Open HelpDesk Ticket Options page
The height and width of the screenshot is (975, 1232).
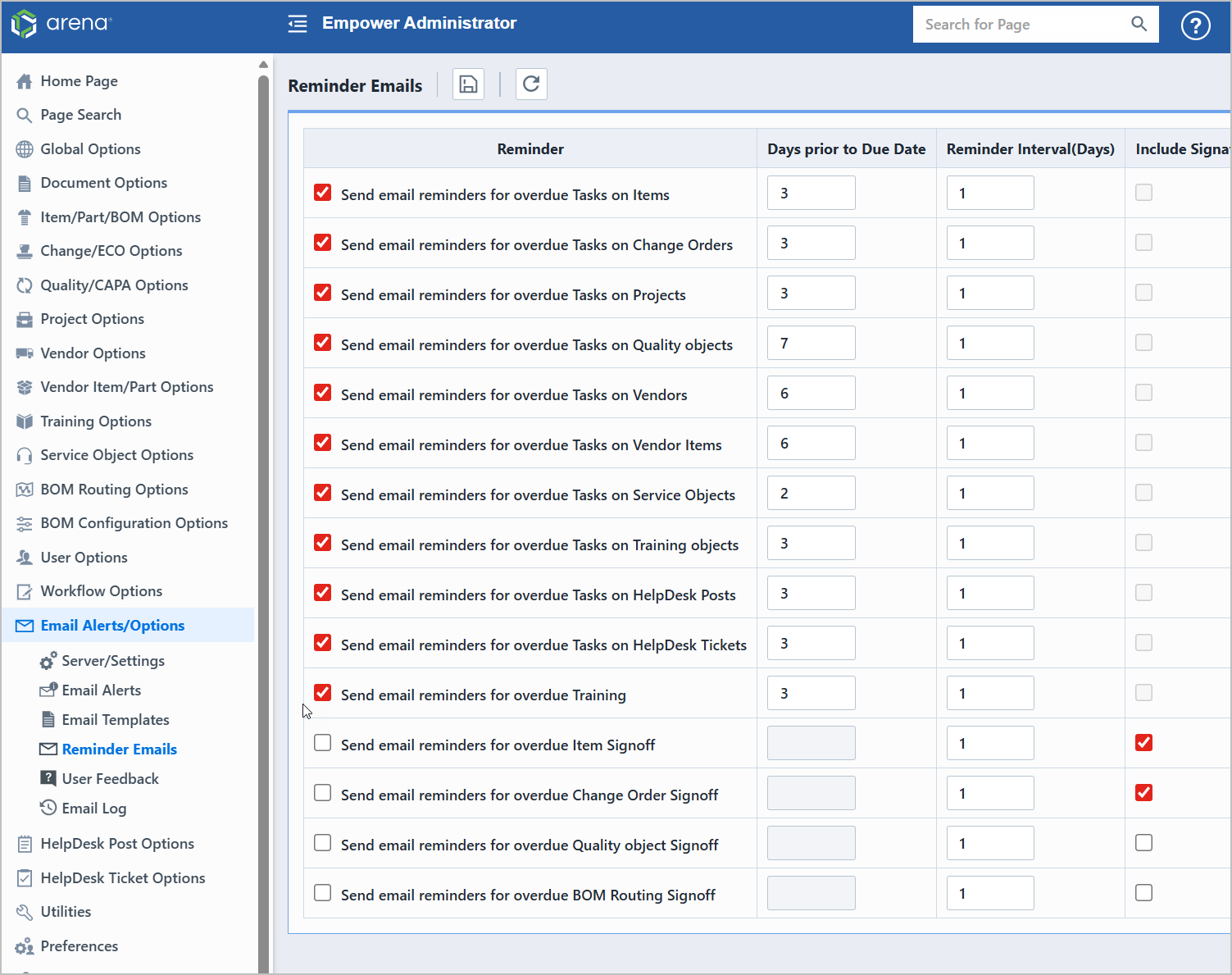[x=123, y=878]
